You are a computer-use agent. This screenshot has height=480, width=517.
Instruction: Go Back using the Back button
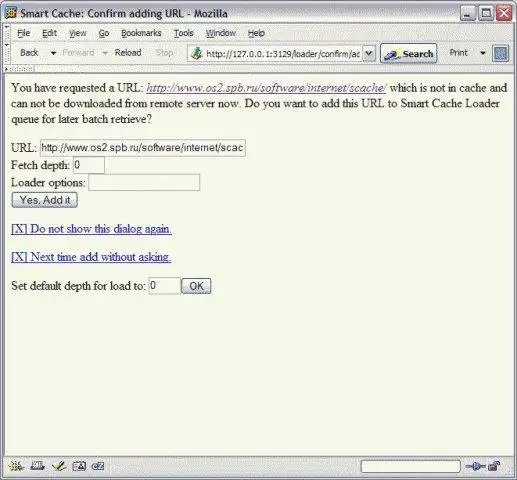tap(29, 53)
